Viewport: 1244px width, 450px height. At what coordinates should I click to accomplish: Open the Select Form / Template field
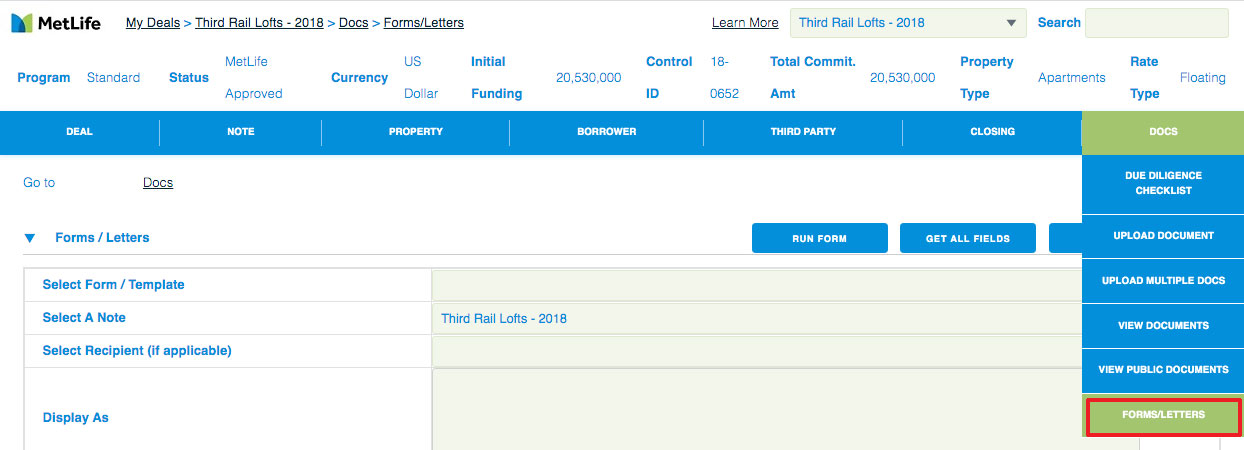tap(757, 285)
